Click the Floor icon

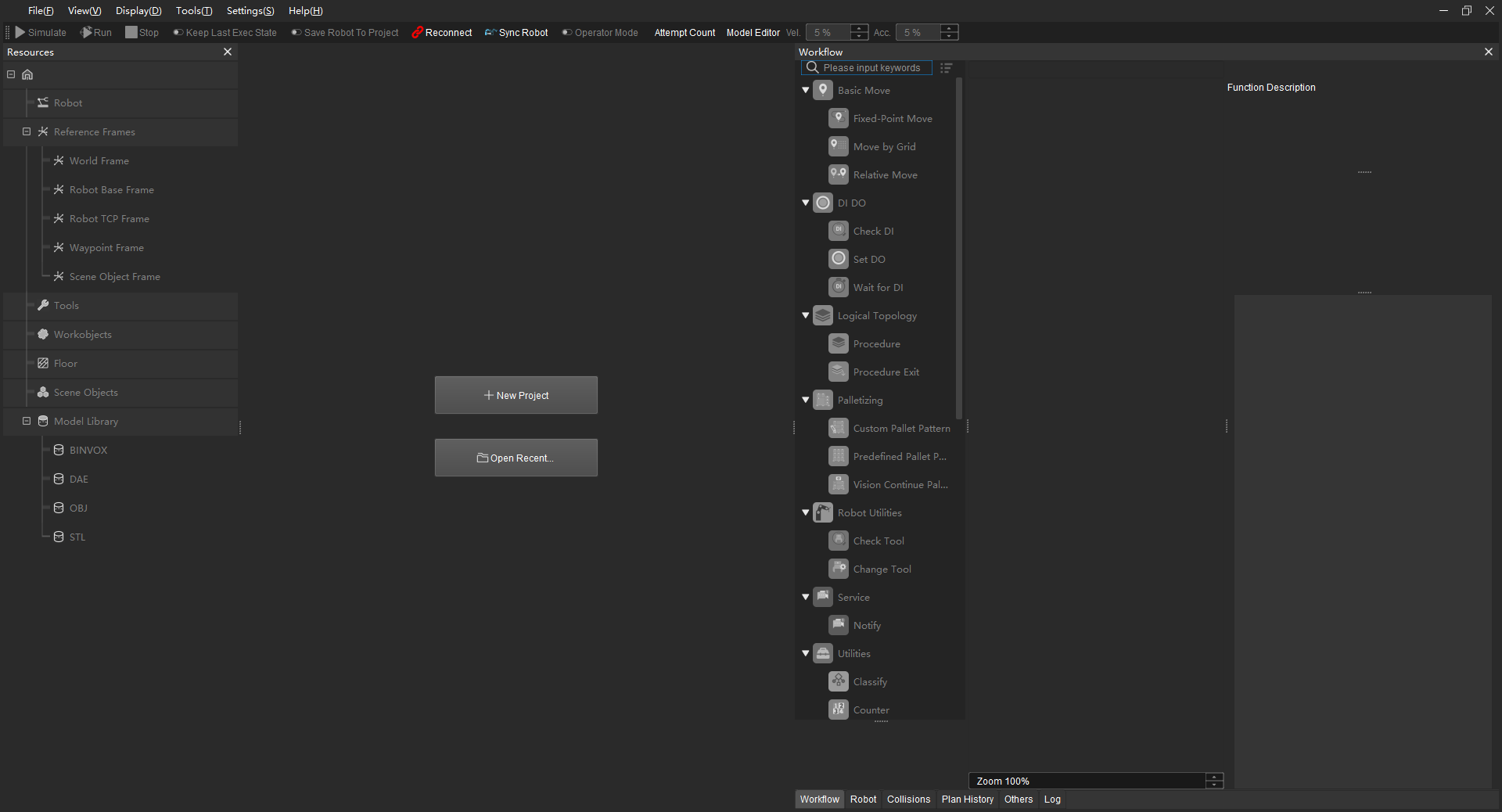click(43, 363)
